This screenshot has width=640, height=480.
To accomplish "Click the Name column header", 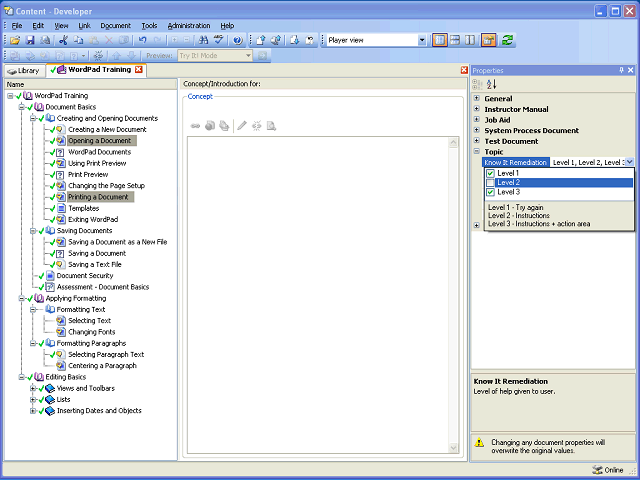I will [90, 84].
